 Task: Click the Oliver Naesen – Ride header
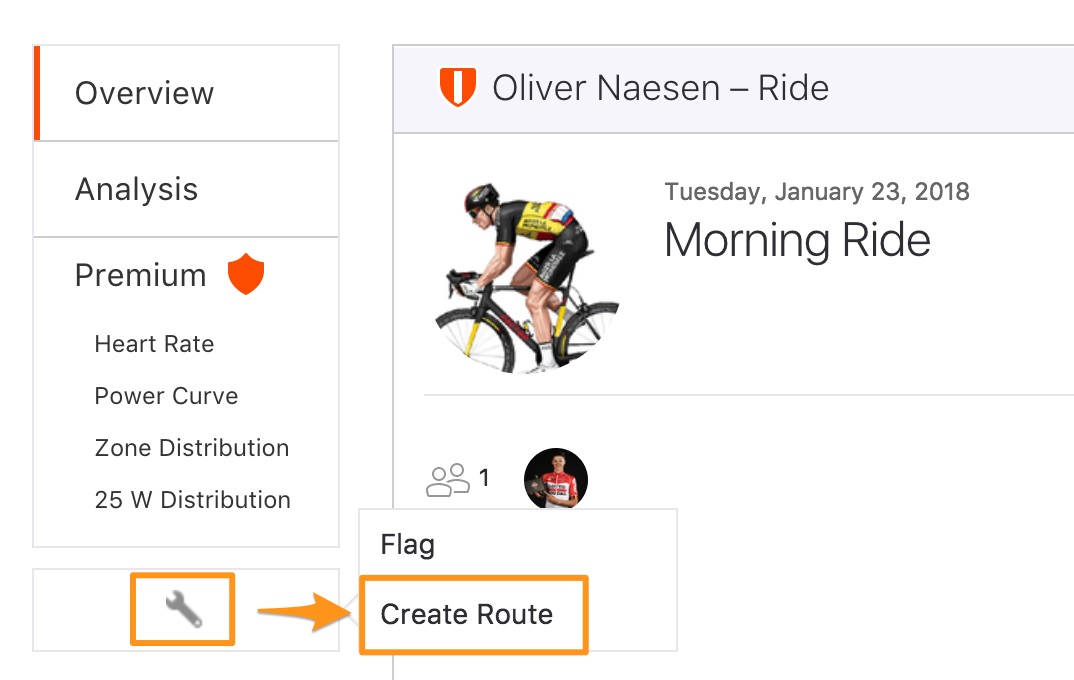660,88
